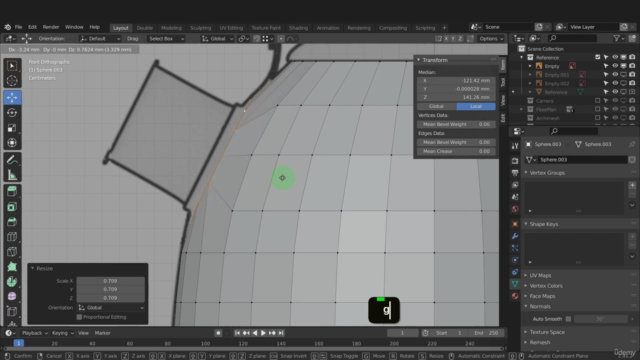Toggle Reference collection exclude checkbox
The height and width of the screenshot is (360, 640).
598,57
